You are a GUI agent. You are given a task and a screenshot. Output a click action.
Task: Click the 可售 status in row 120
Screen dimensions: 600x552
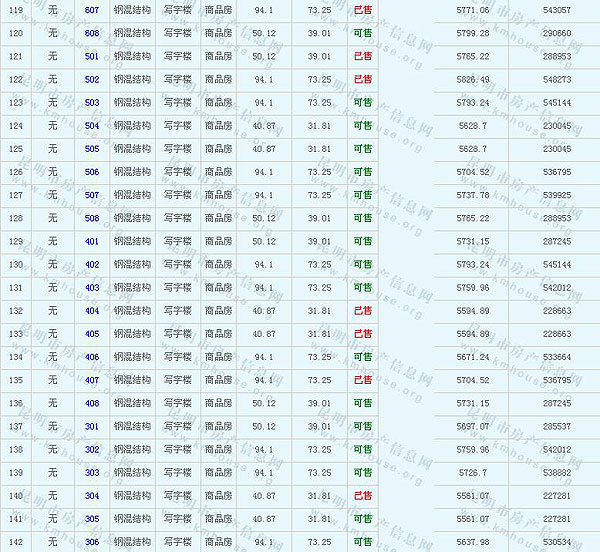[362, 33]
